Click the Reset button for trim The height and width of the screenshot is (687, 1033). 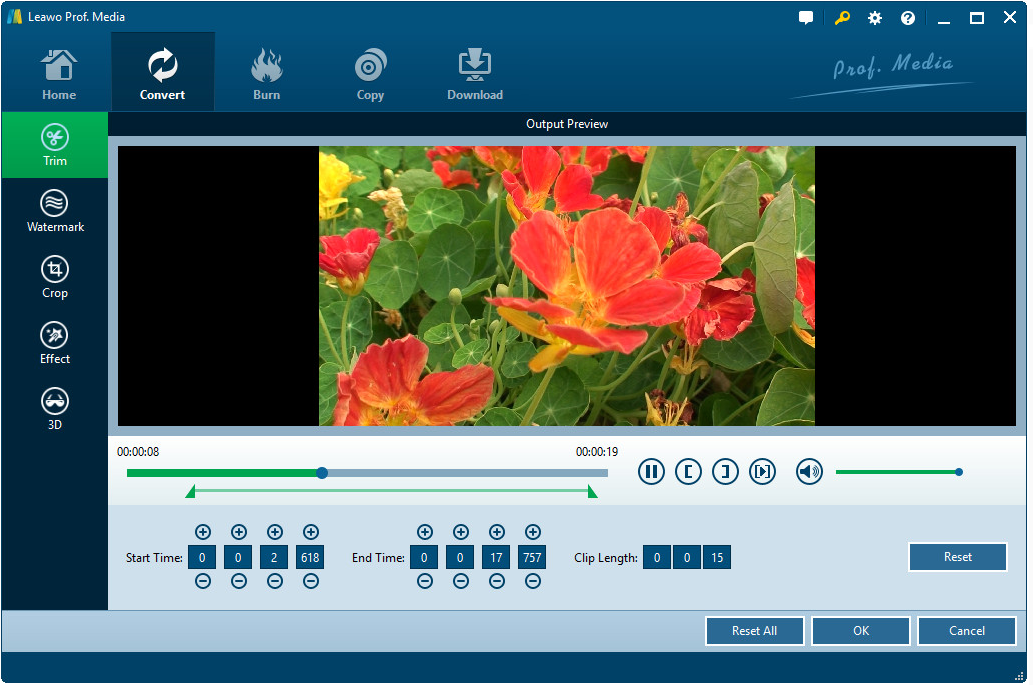pyautogui.click(x=957, y=557)
